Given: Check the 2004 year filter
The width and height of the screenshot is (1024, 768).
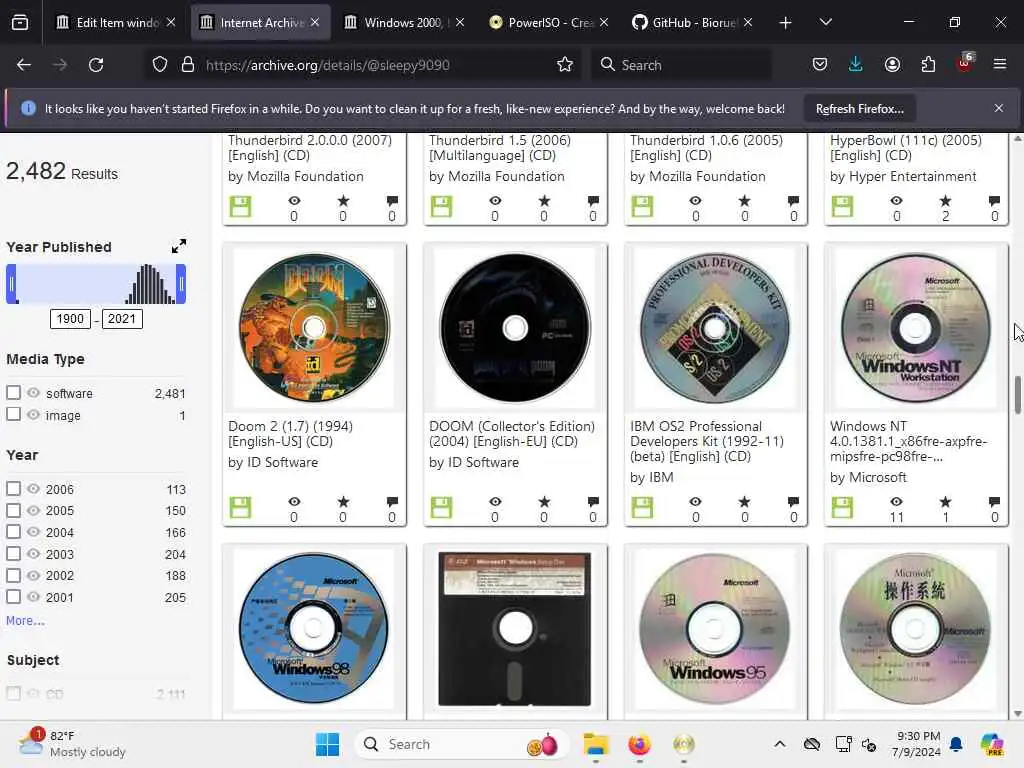Looking at the screenshot, I should (x=13, y=532).
